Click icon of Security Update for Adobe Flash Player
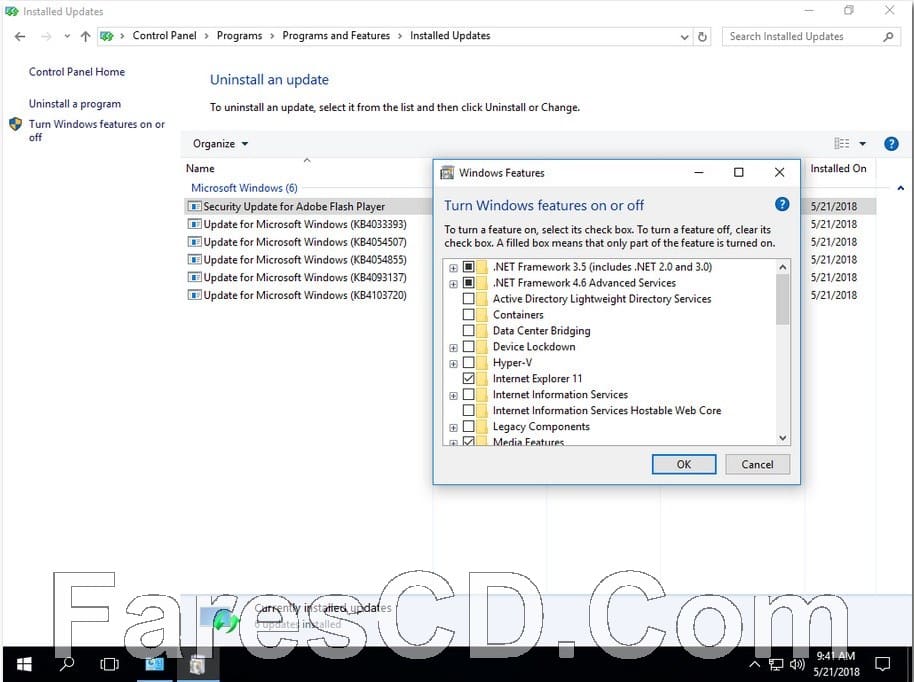This screenshot has width=914, height=682. click(x=195, y=206)
